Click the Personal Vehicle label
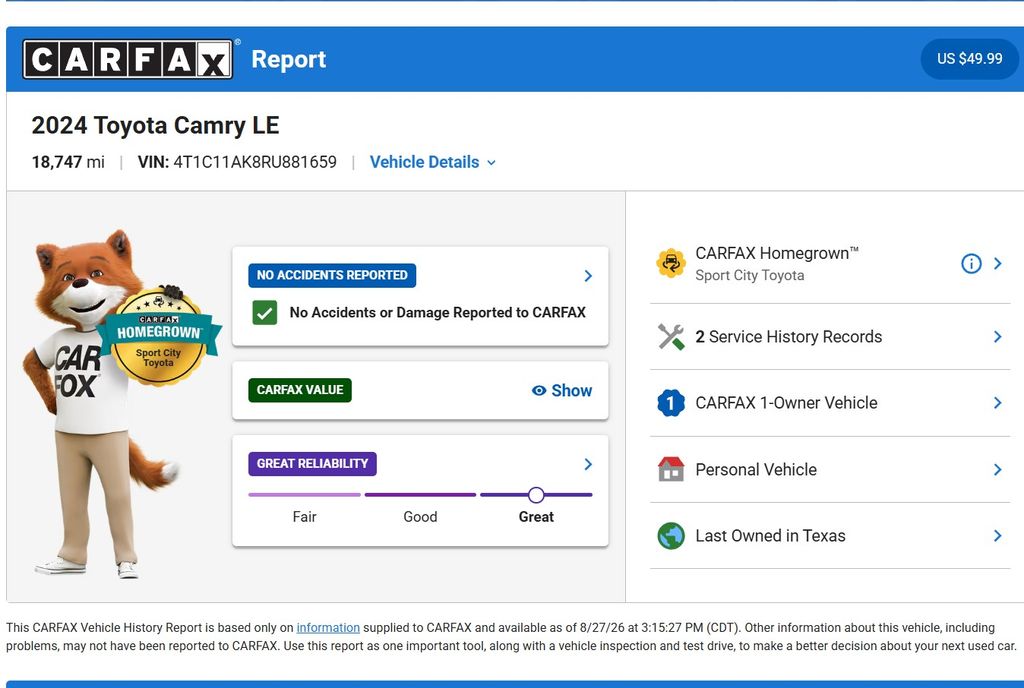 [756, 469]
